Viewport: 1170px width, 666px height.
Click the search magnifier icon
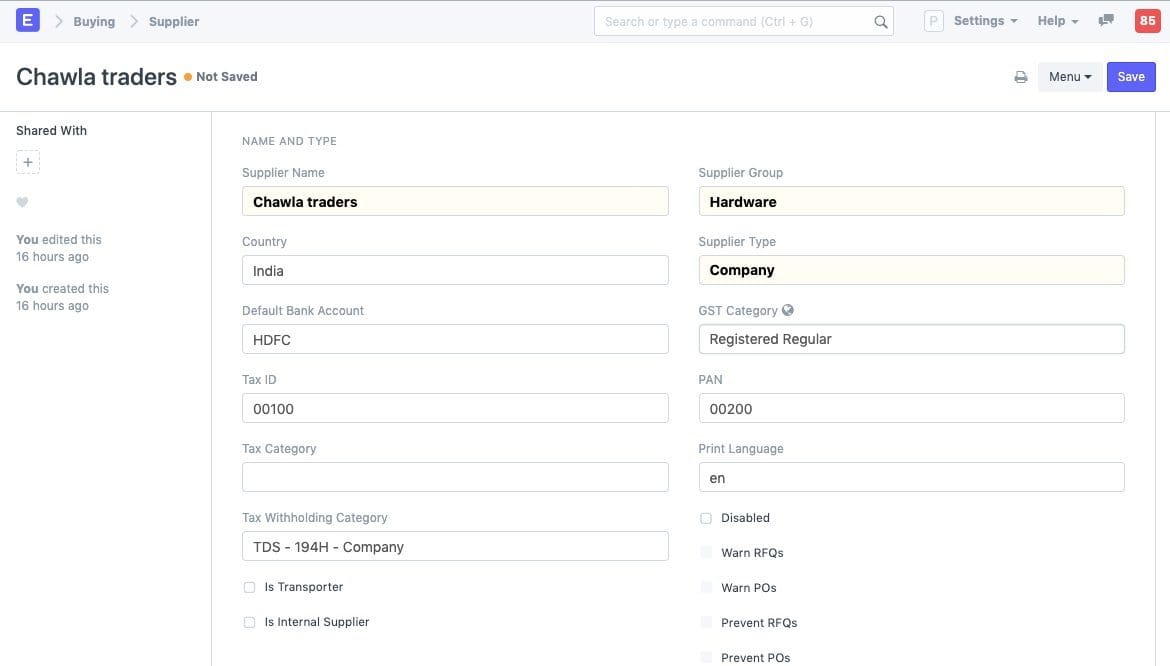coord(880,21)
